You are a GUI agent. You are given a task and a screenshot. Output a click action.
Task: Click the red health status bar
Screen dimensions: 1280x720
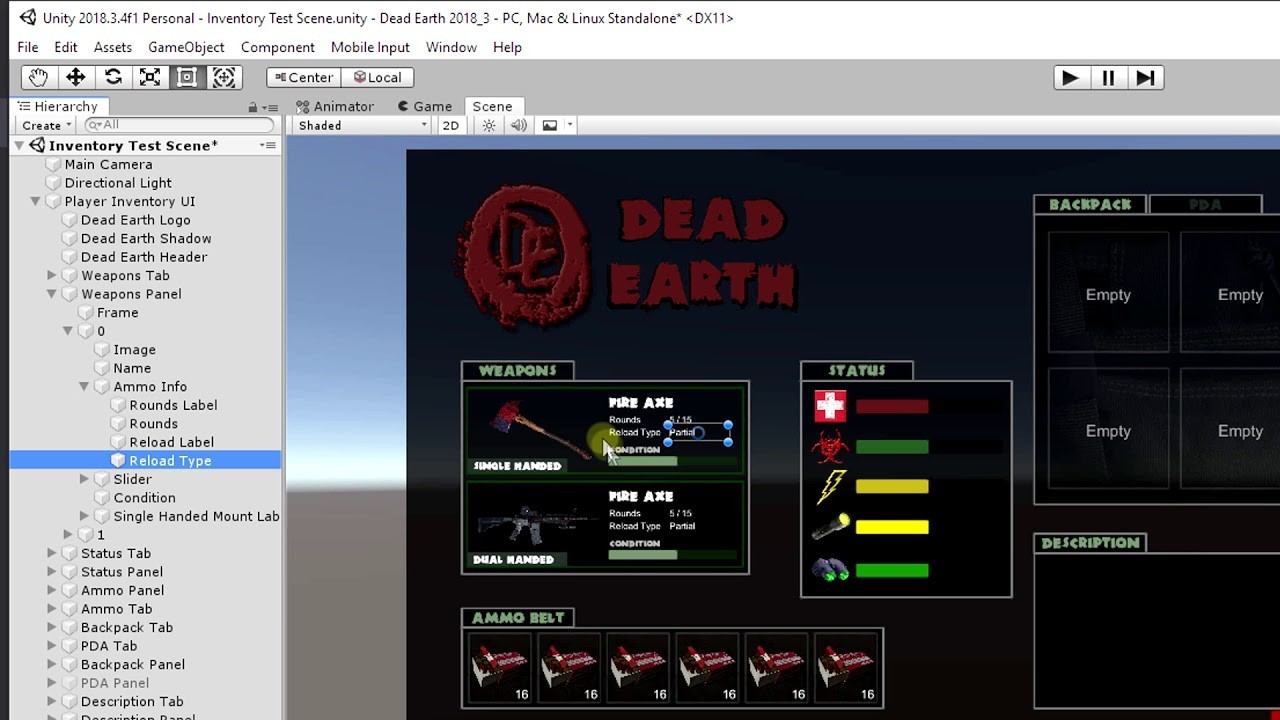click(x=892, y=407)
